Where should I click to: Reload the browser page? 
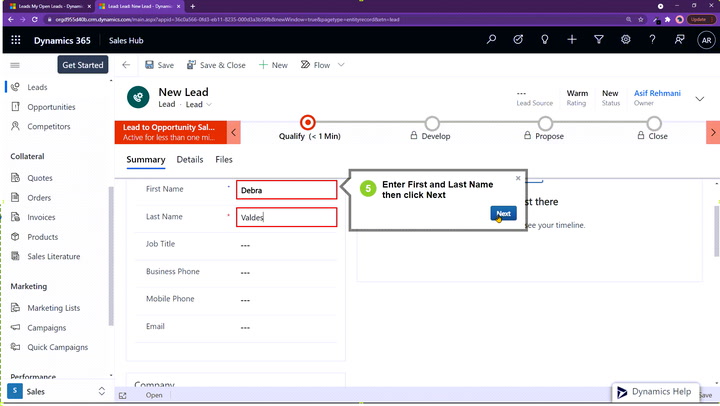34,19
